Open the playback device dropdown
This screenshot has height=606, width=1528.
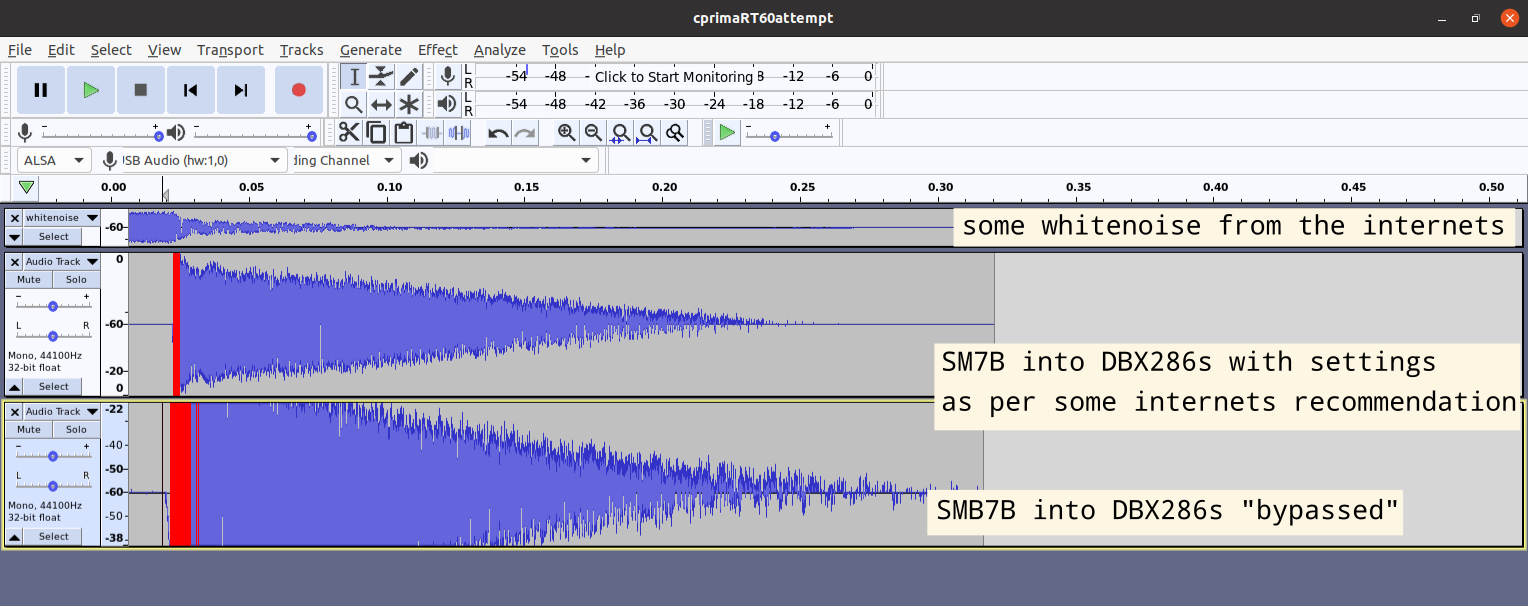(x=515, y=160)
